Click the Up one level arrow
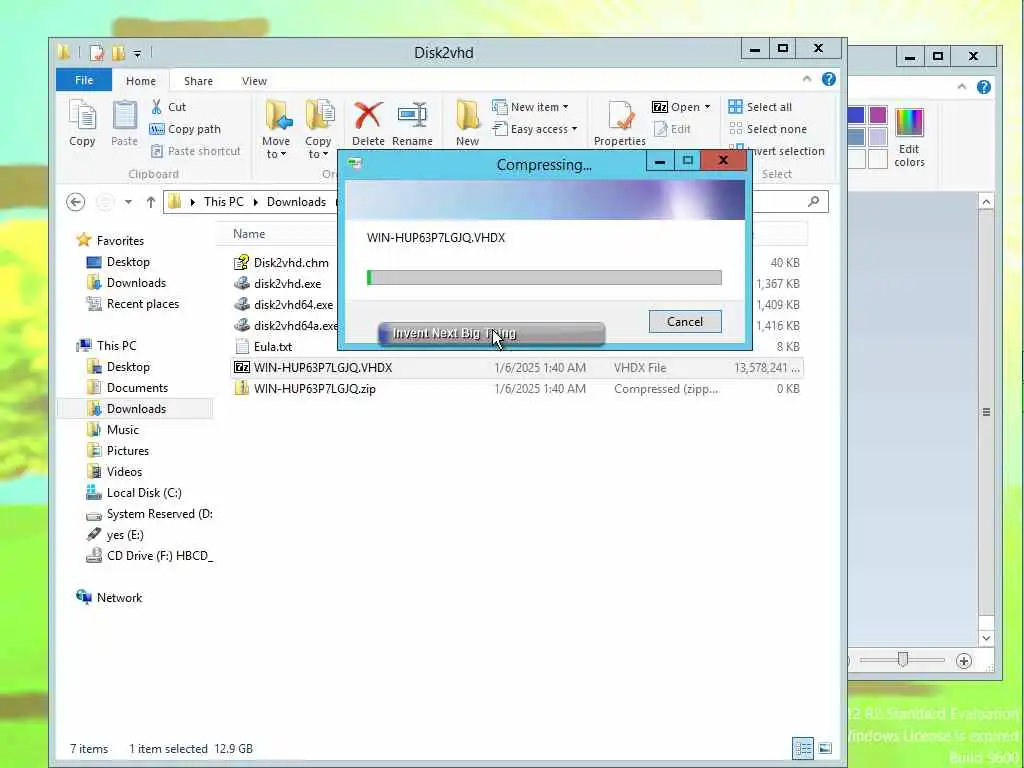 pyautogui.click(x=150, y=202)
